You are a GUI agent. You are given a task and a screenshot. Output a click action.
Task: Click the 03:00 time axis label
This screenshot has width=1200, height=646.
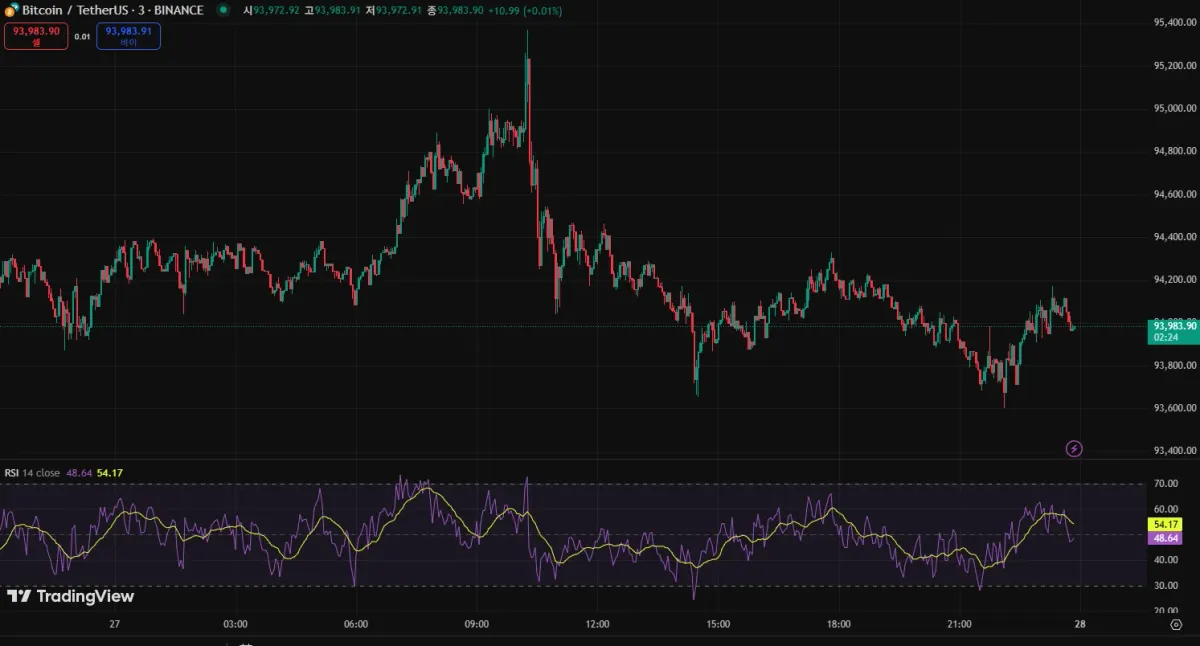tap(235, 624)
